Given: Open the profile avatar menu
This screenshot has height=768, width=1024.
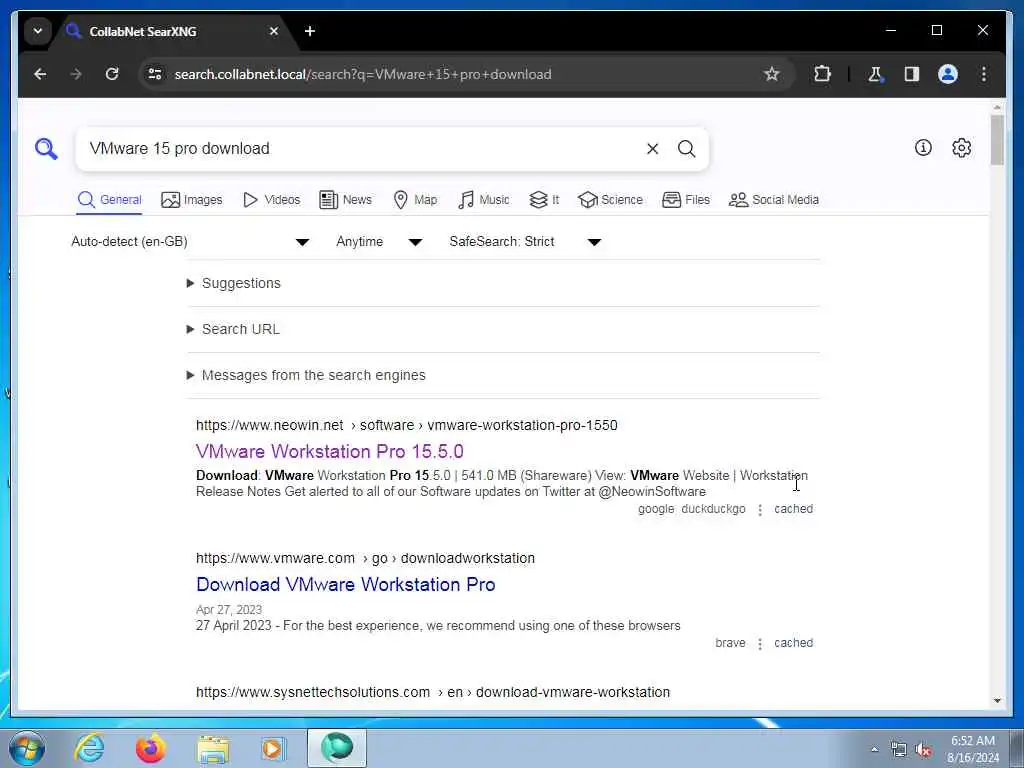Looking at the screenshot, I should (948, 74).
